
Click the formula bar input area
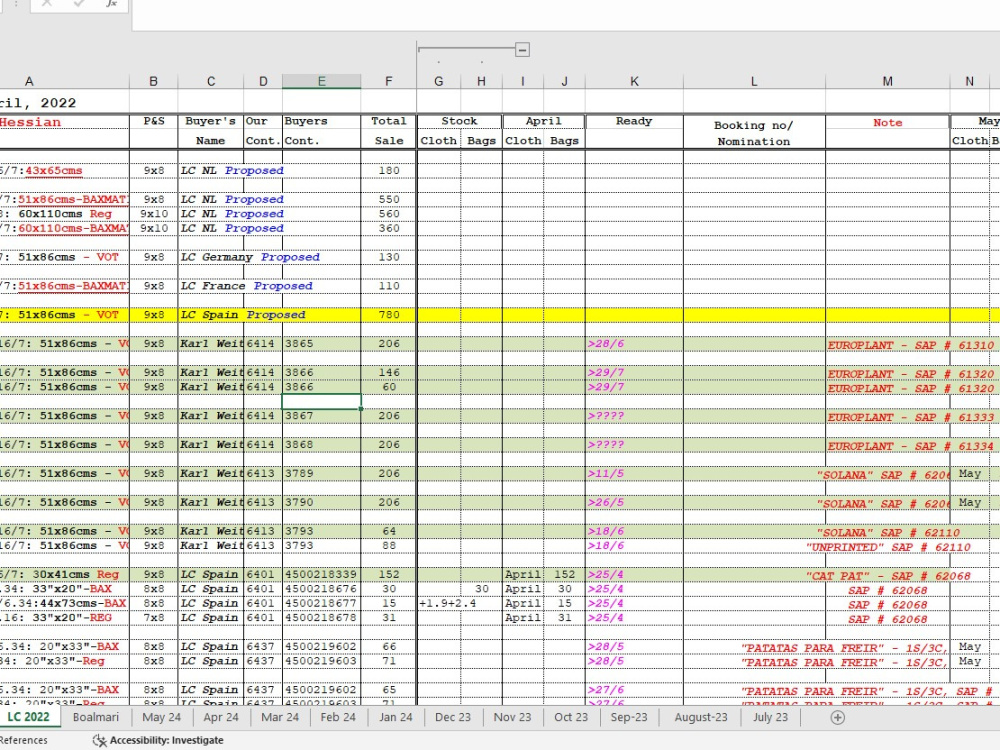[x=566, y=13]
